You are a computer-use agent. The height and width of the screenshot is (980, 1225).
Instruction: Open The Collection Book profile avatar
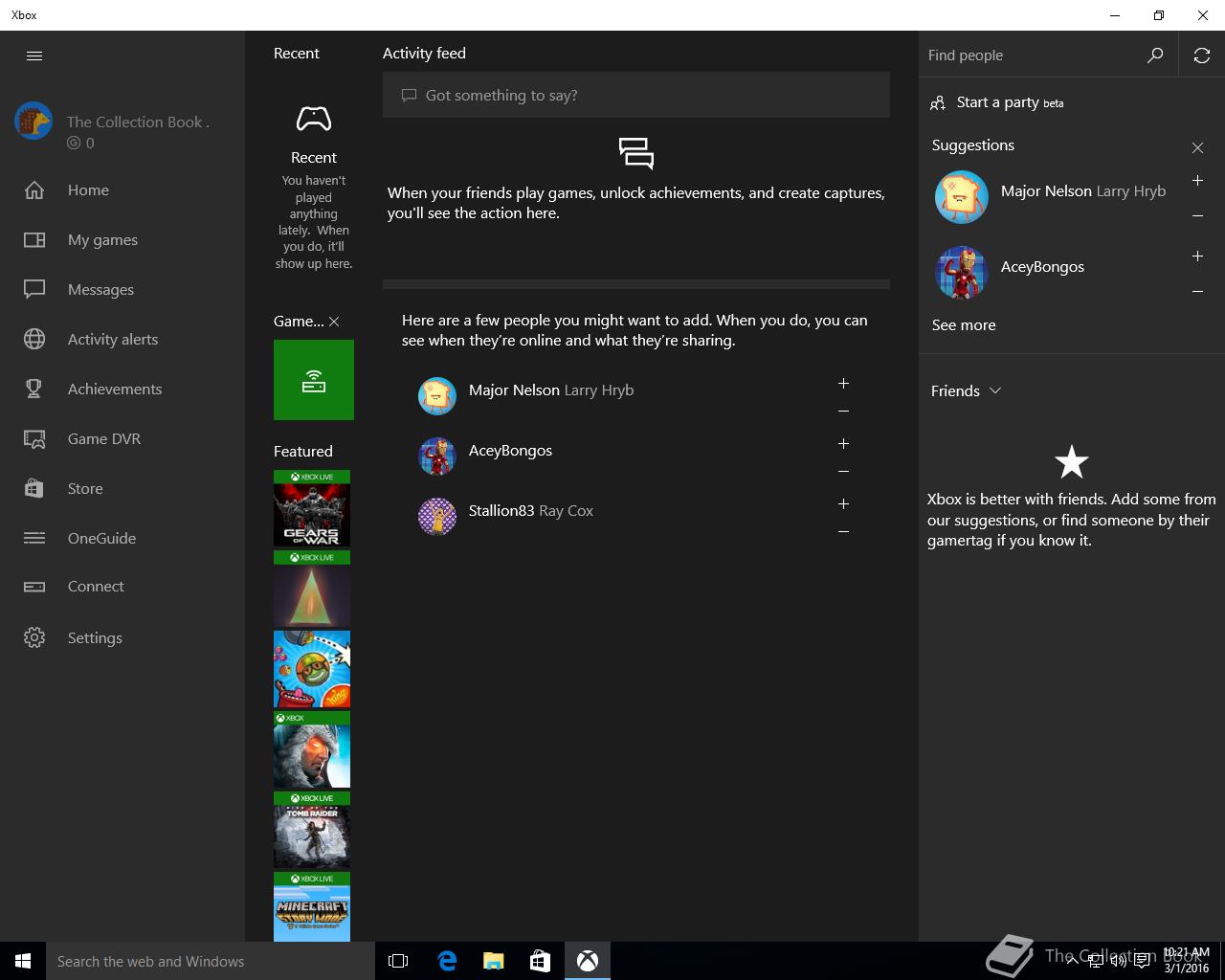(x=33, y=122)
